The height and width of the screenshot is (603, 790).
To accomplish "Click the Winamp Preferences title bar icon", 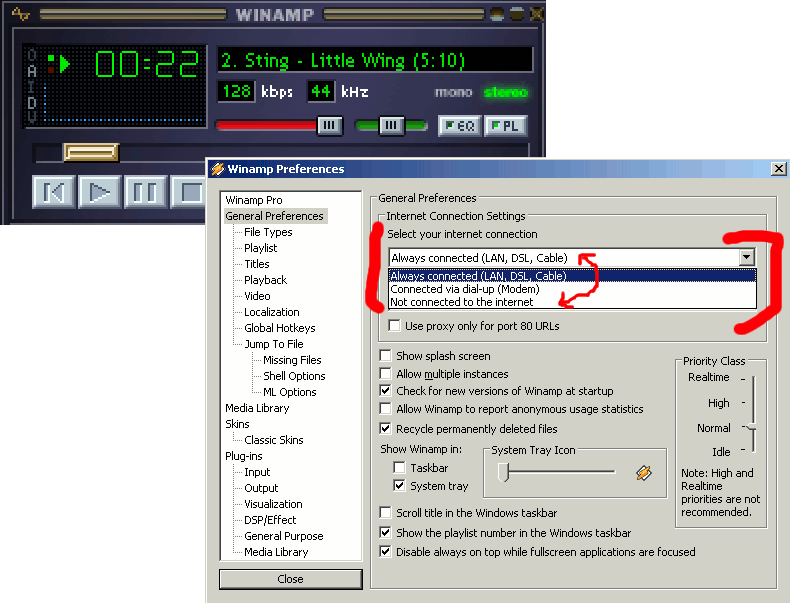I will tap(218, 169).
